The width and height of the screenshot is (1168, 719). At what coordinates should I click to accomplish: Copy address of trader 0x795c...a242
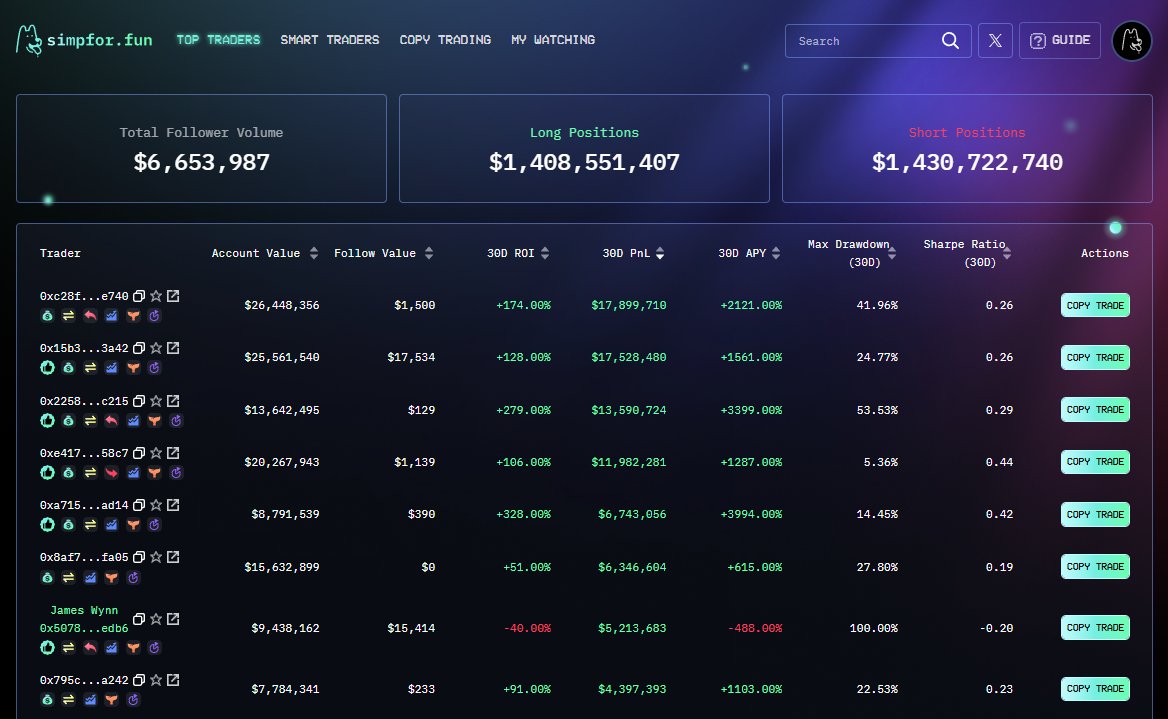(139, 680)
